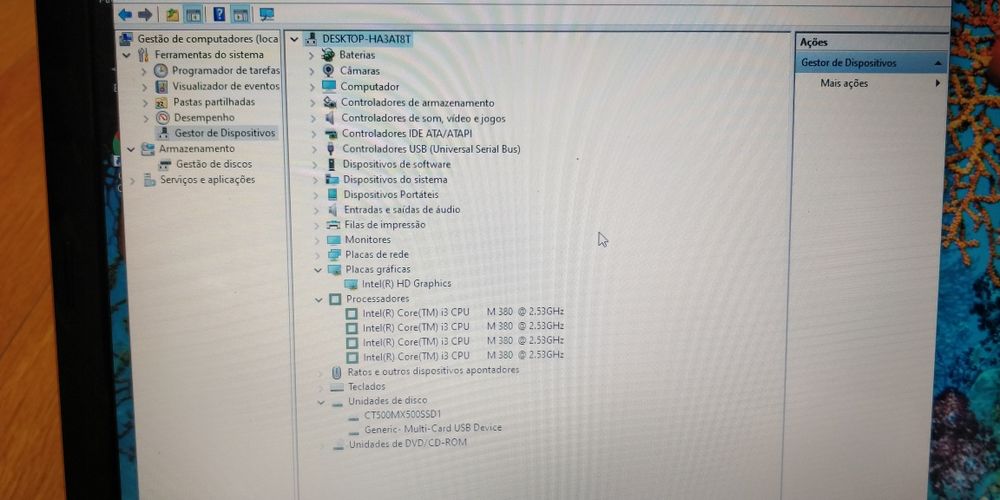Click the Placas de rede icon
Screen dimensions: 1000x500
(x=334, y=254)
